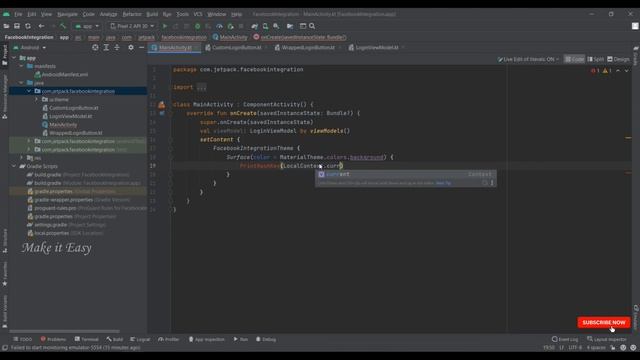Click the Back navigation arrow
This screenshot has width=640, height=360.
coord(41,26)
